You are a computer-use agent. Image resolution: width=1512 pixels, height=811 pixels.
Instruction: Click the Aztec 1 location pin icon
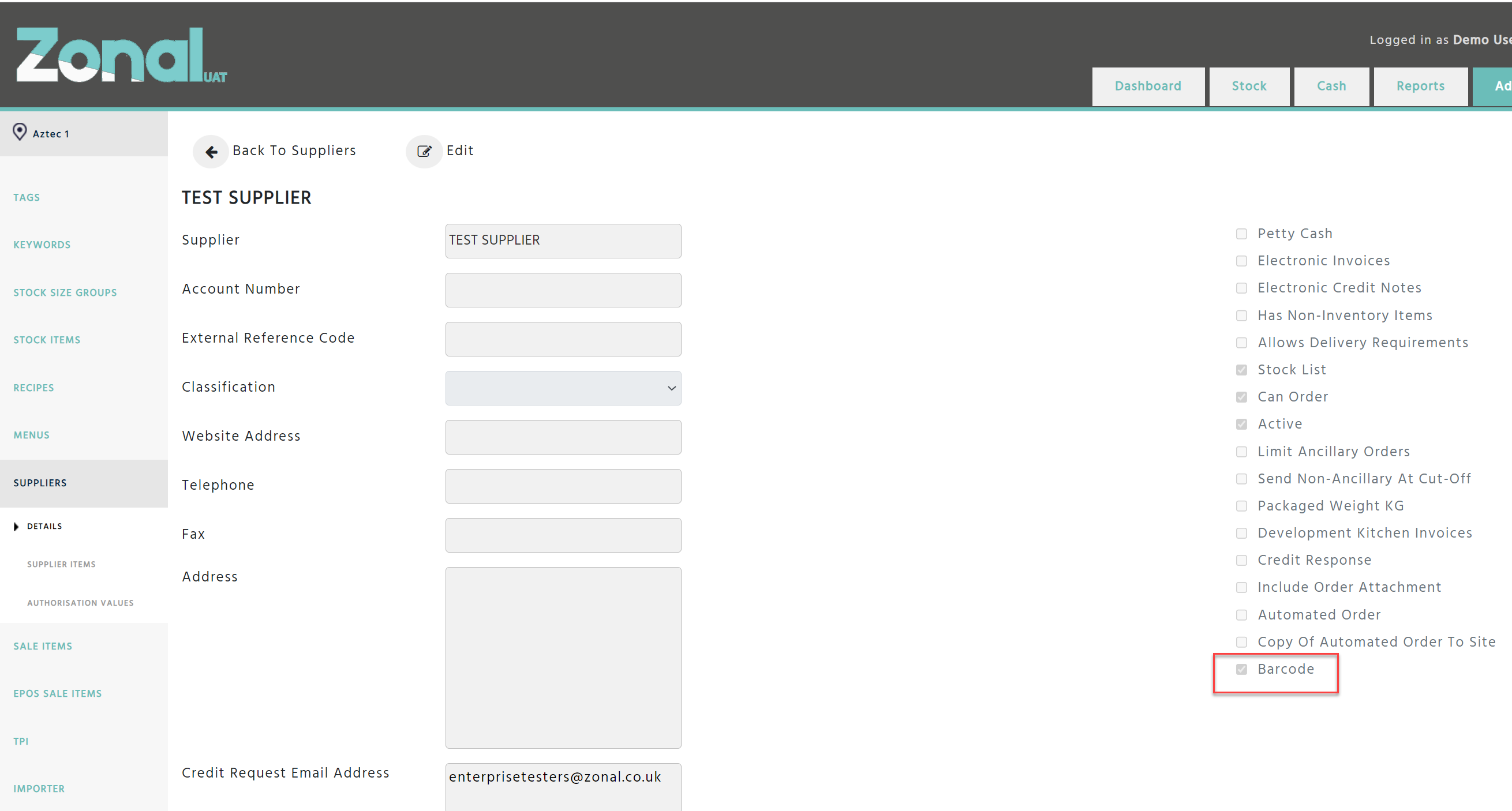pos(20,132)
